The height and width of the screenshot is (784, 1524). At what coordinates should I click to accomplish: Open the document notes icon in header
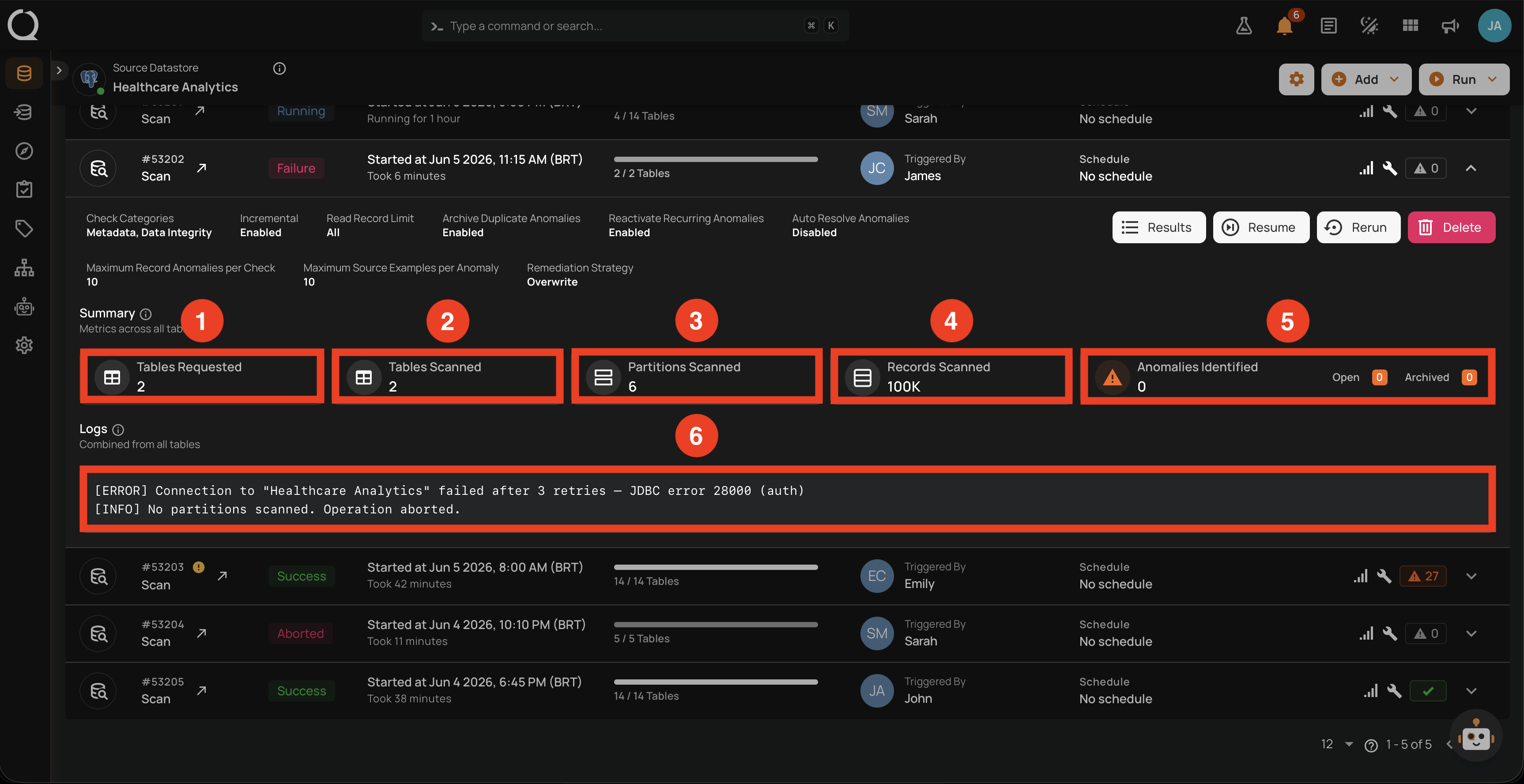[x=1328, y=26]
